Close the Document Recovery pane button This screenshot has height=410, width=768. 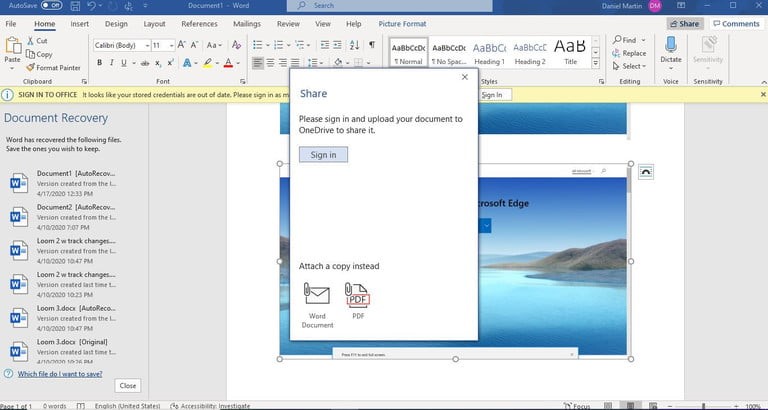[x=128, y=386]
